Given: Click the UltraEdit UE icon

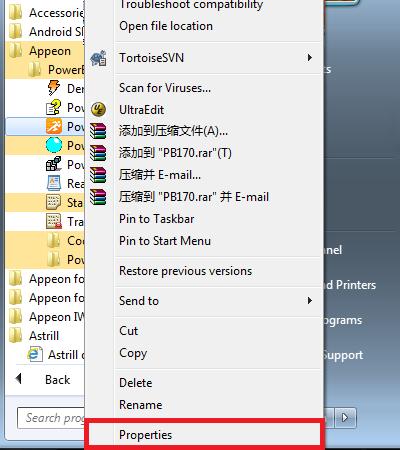Looking at the screenshot, I should pos(98,109).
